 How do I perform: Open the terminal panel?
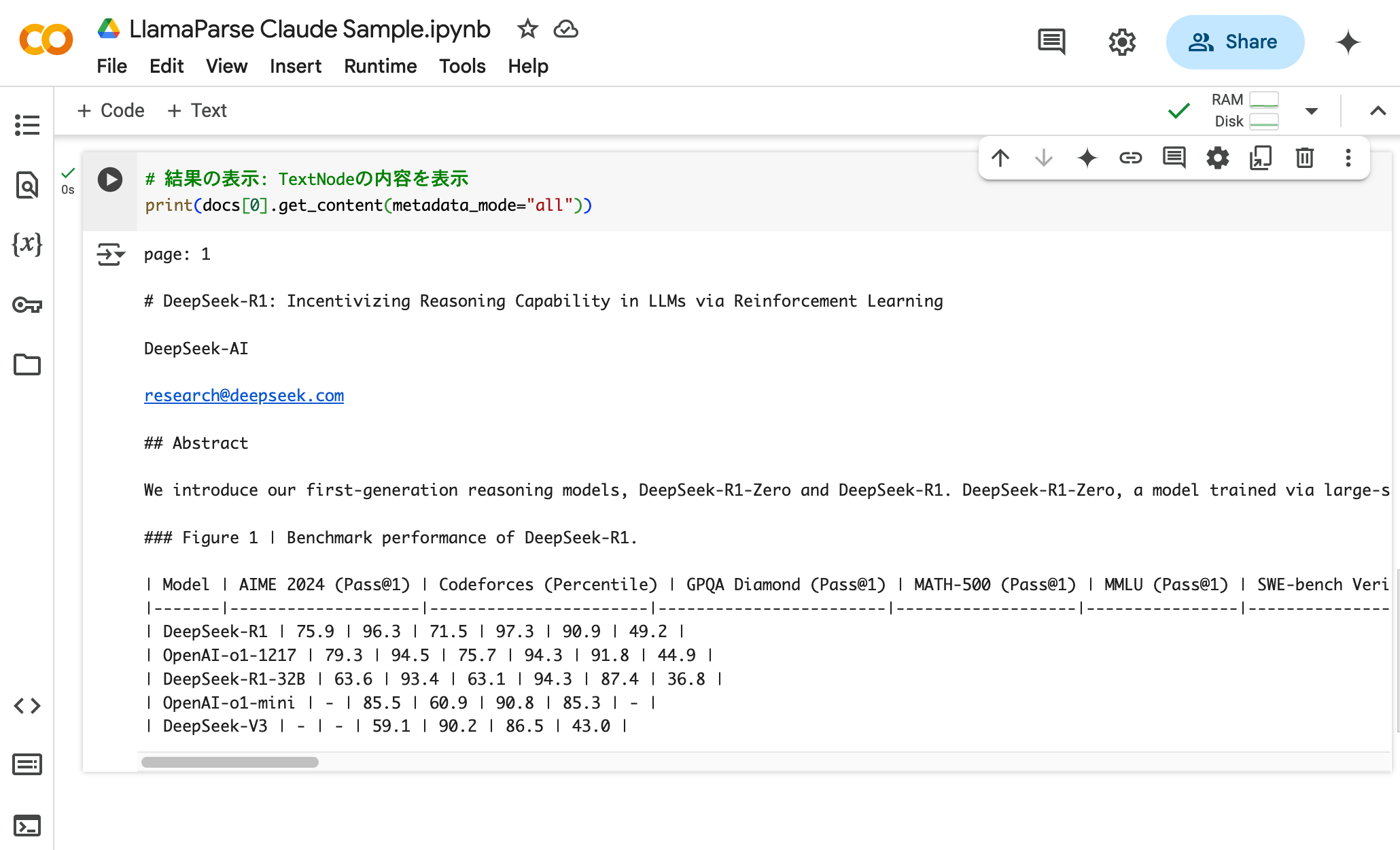(27, 826)
